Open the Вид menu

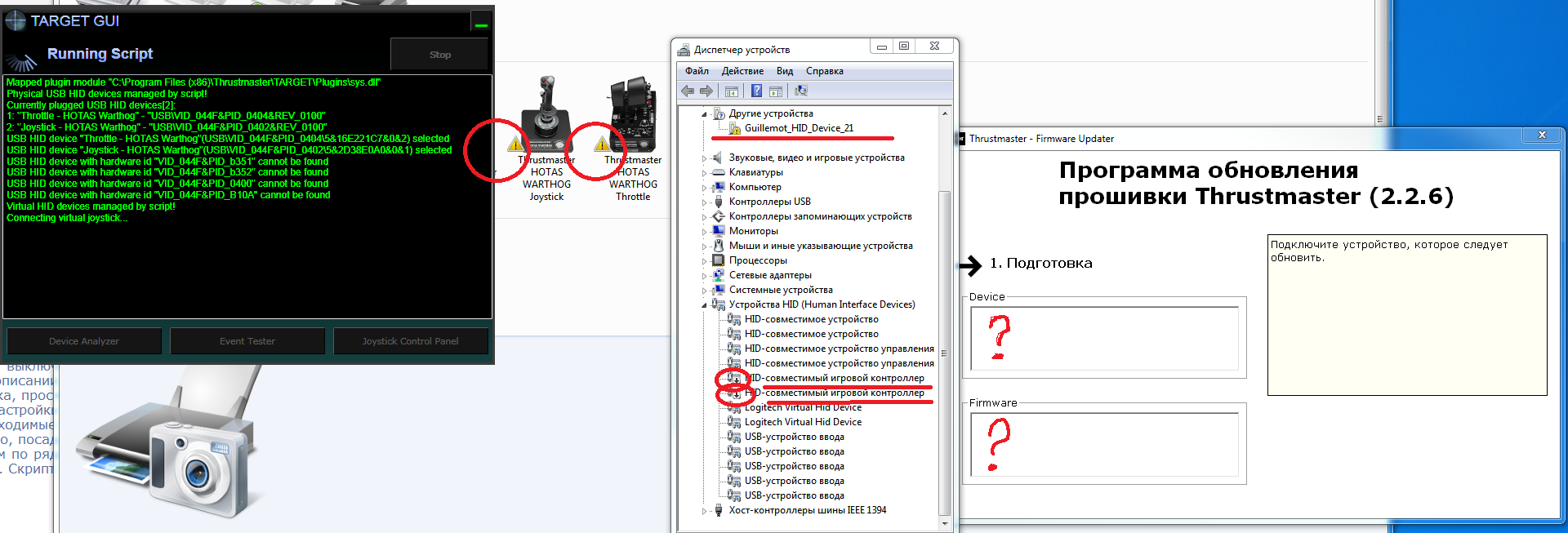(785, 71)
